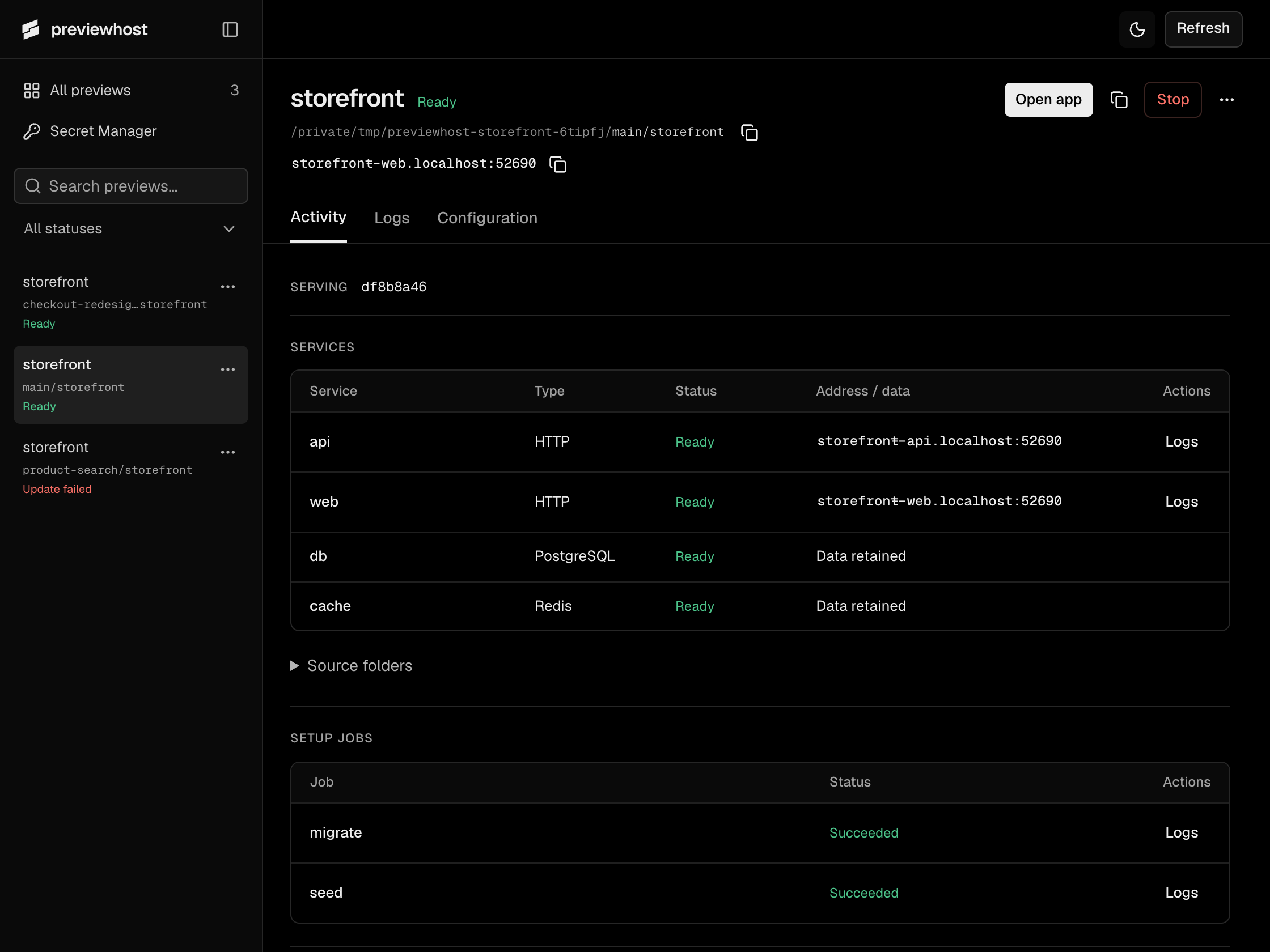Click Succeeded status of seed job

coord(863,893)
